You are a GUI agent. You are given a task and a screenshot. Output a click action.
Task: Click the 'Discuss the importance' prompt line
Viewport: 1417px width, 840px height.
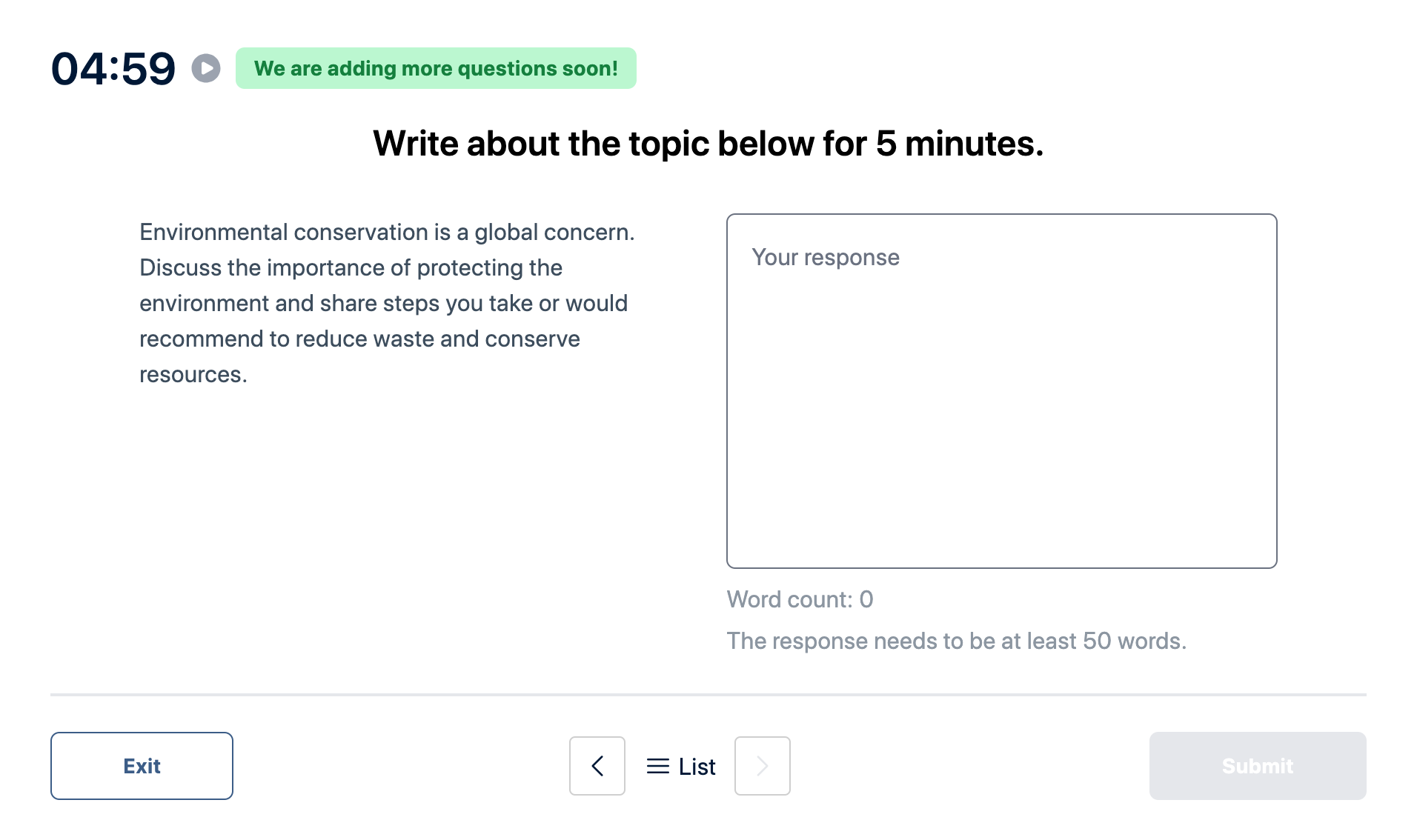coord(351,267)
